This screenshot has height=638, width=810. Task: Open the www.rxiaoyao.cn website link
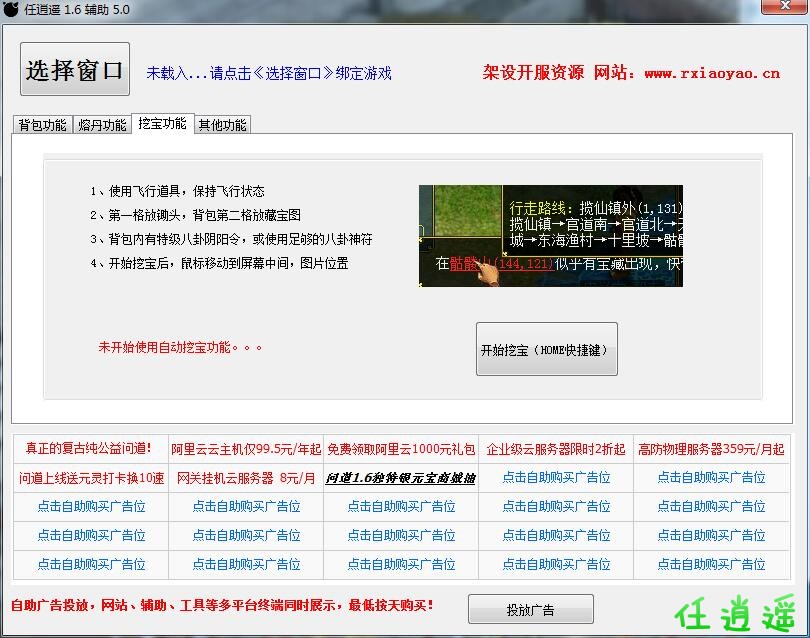pyautogui.click(x=712, y=73)
